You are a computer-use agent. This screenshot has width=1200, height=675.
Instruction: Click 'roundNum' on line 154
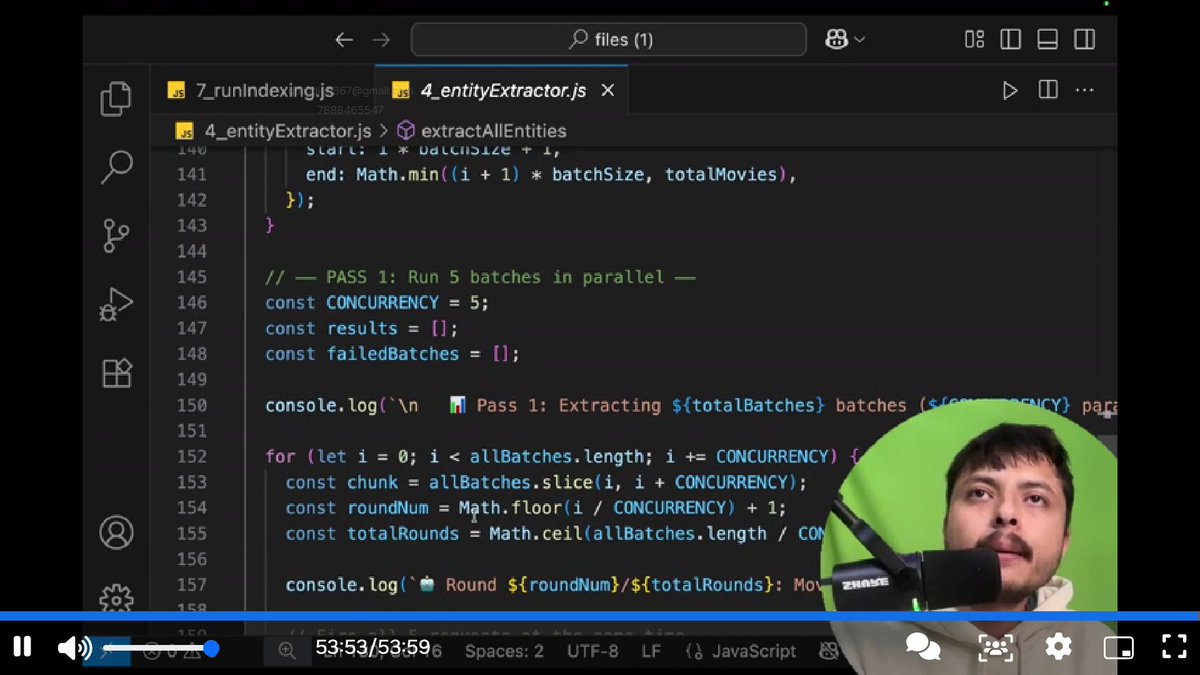[388, 508]
